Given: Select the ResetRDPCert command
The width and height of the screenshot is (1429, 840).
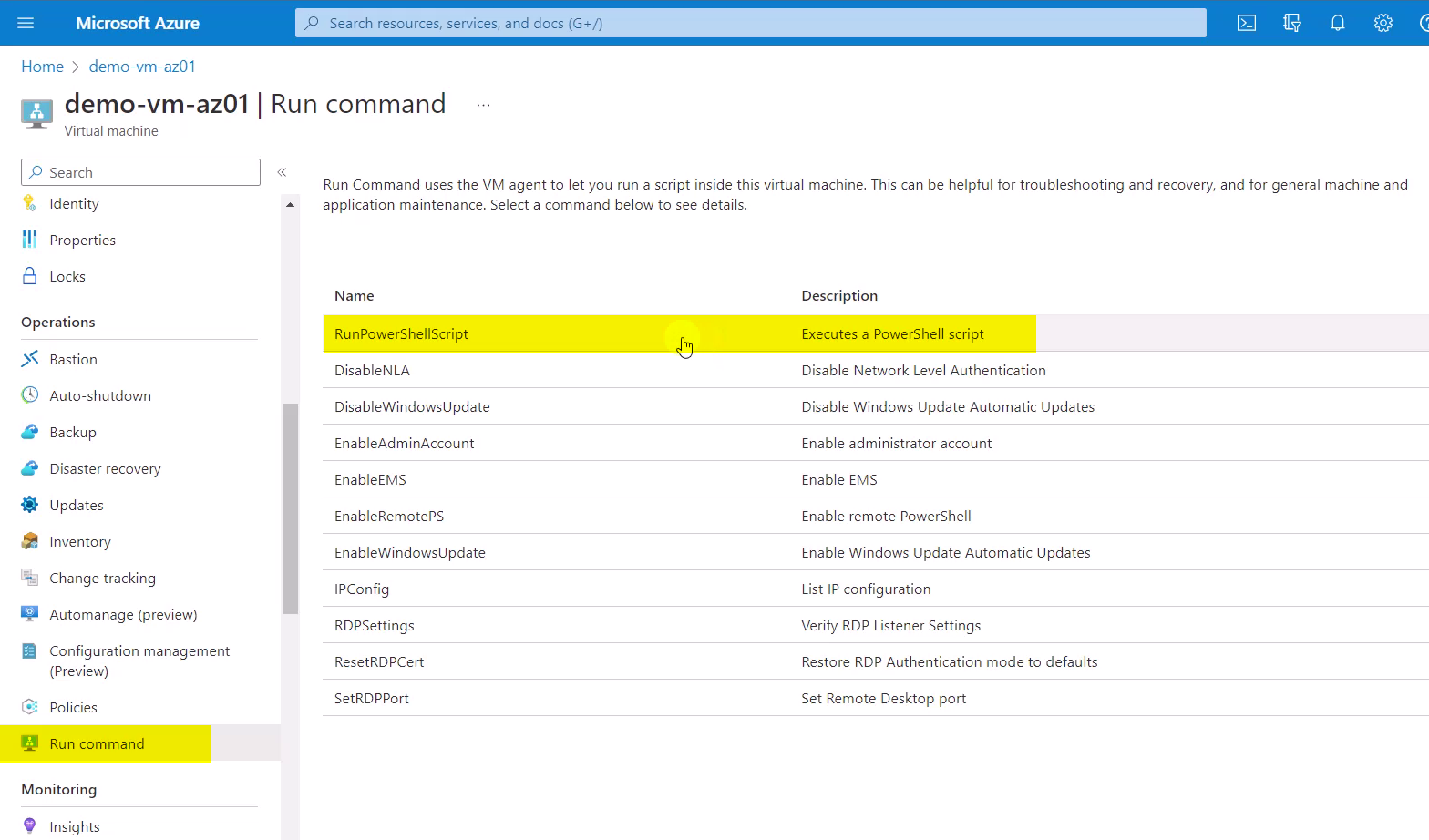Looking at the screenshot, I should tap(876, 661).
